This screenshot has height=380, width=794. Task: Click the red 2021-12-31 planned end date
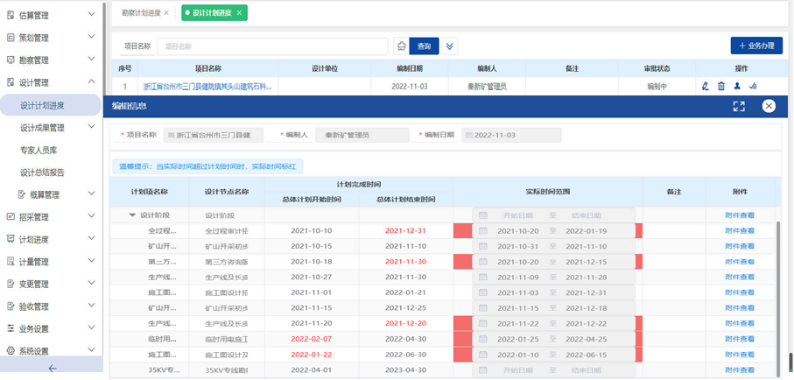click(x=406, y=231)
